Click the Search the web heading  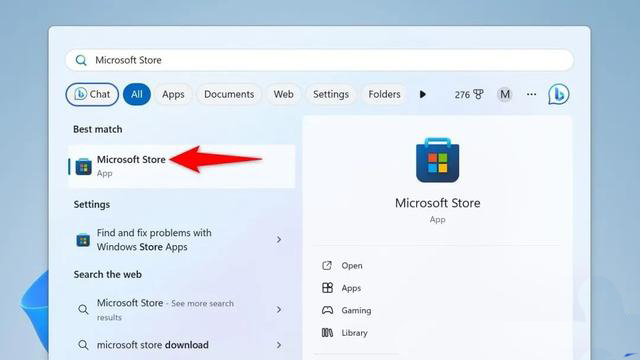108,274
